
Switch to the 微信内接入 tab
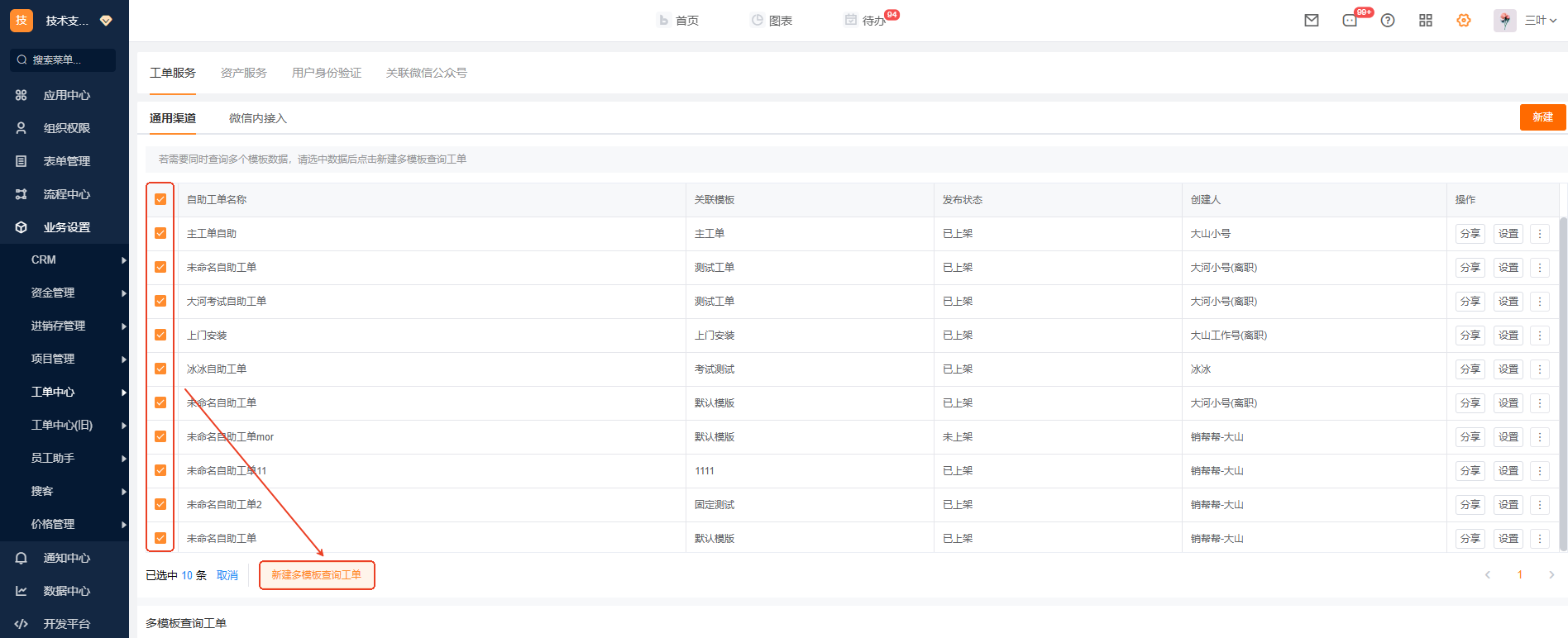click(x=258, y=118)
